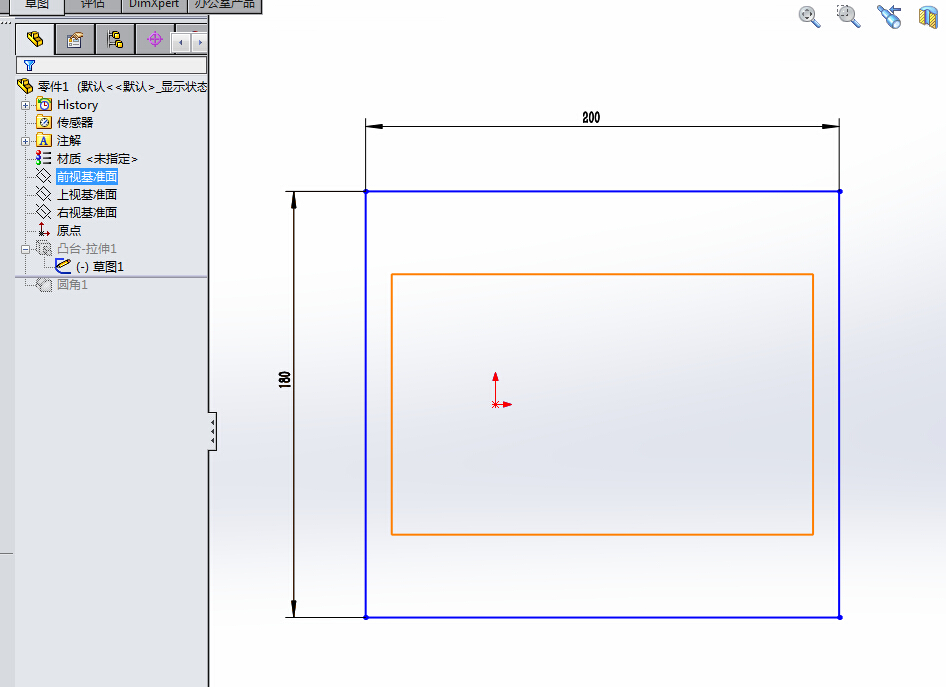Click the top-left sketch corner point
The height and width of the screenshot is (687, 946).
(366, 192)
